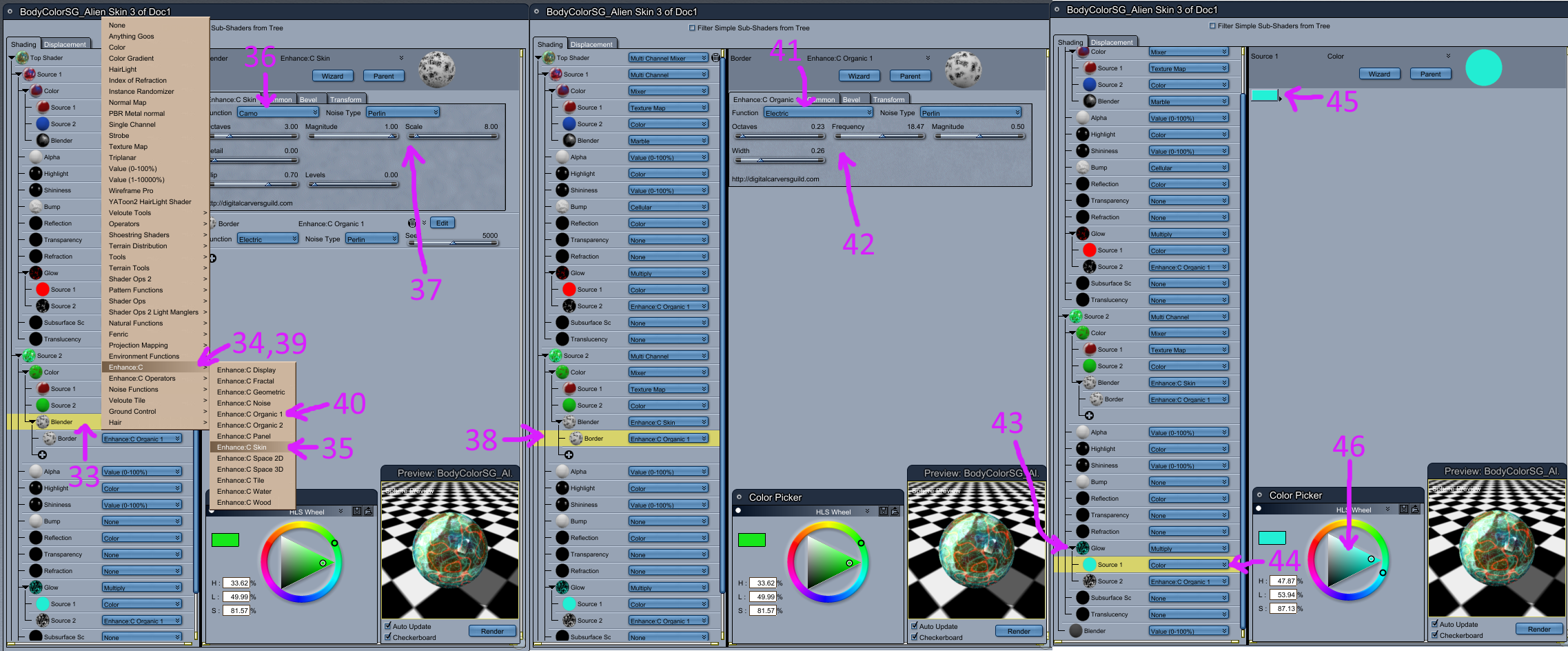Click Wizard button in left window
This screenshot has width=1568, height=651.
[332, 76]
